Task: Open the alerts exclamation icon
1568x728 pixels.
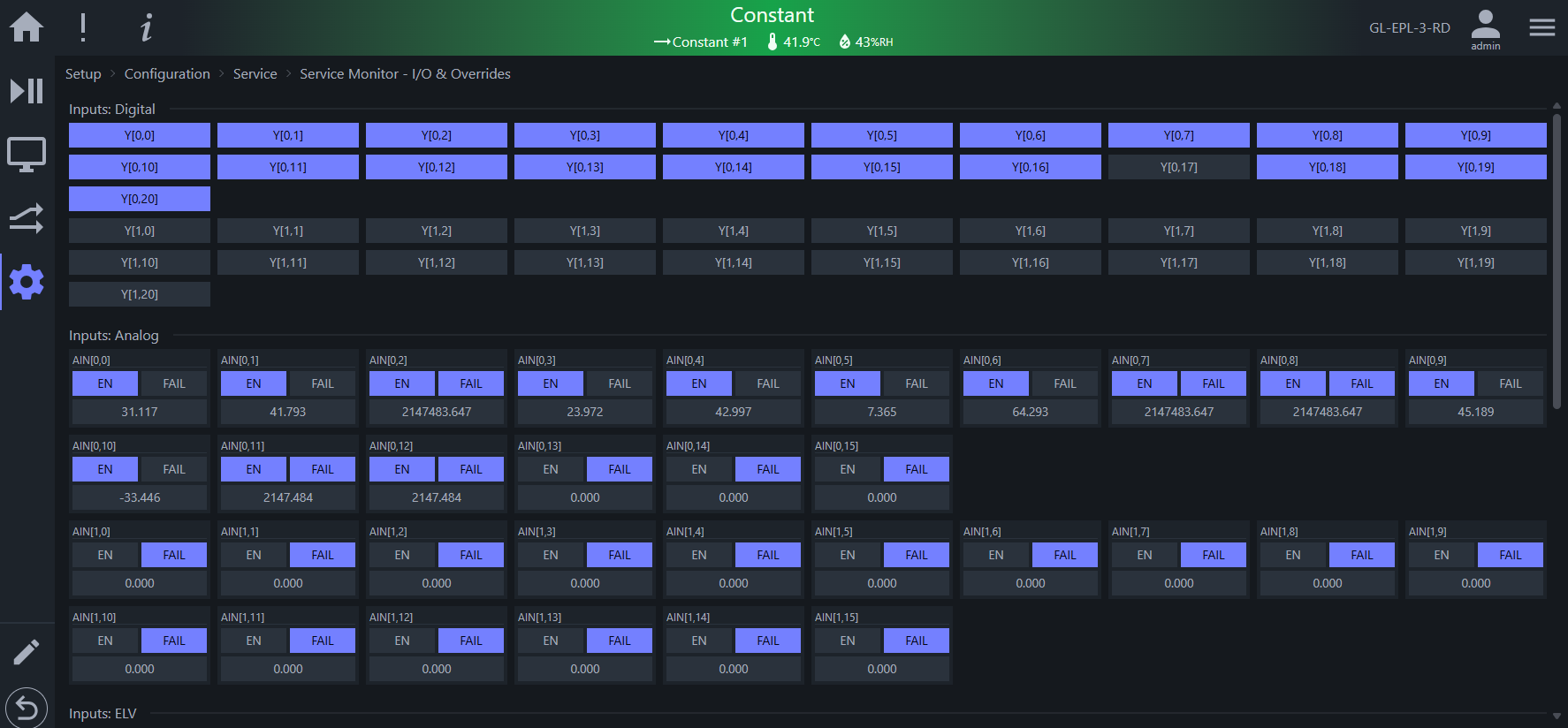Action: pyautogui.click(x=83, y=27)
